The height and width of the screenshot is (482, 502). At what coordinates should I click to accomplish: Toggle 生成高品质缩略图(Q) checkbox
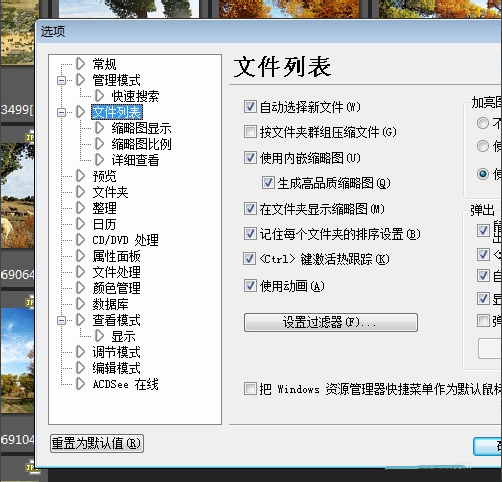pos(268,183)
